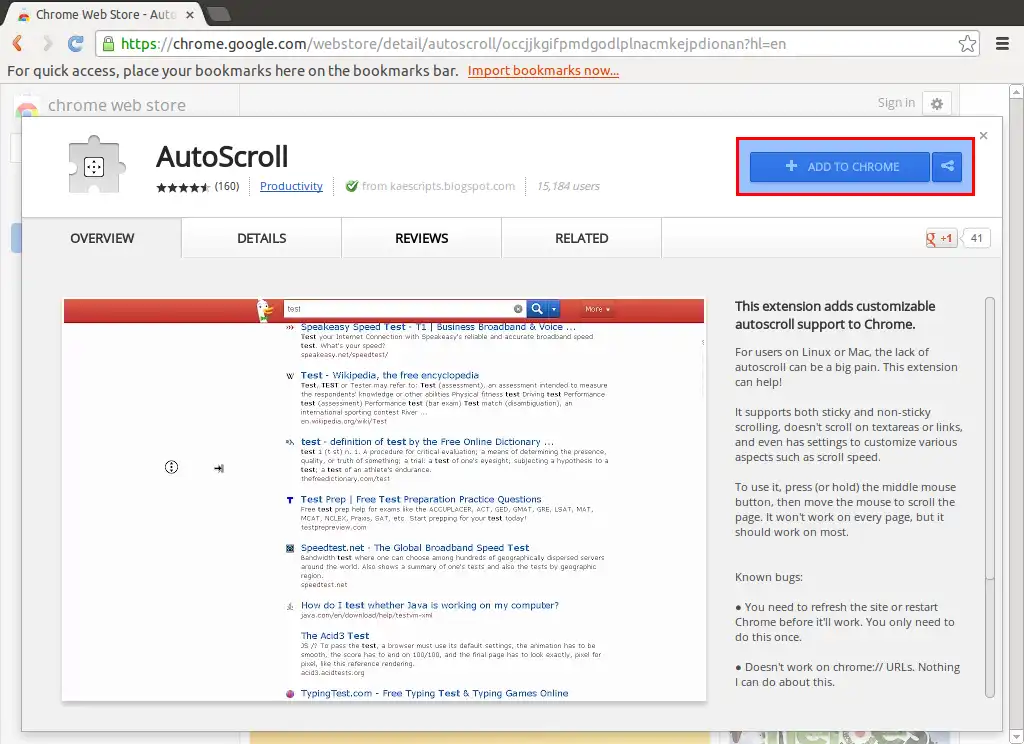Click the browser Back arrow

[18, 44]
